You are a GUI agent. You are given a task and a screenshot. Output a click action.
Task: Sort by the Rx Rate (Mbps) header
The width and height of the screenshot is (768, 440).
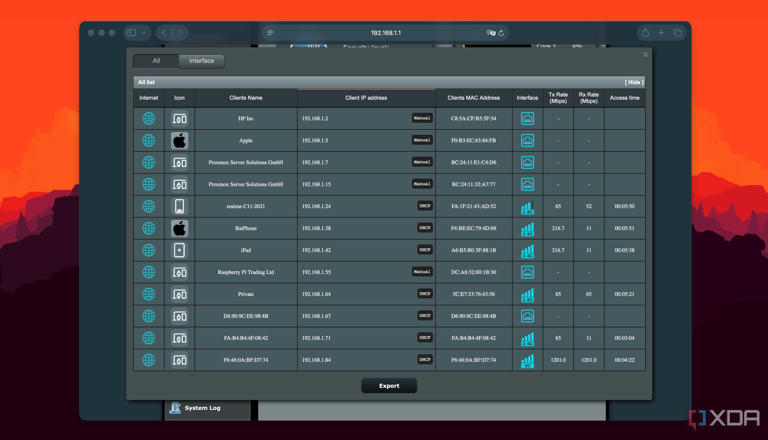tap(589, 98)
